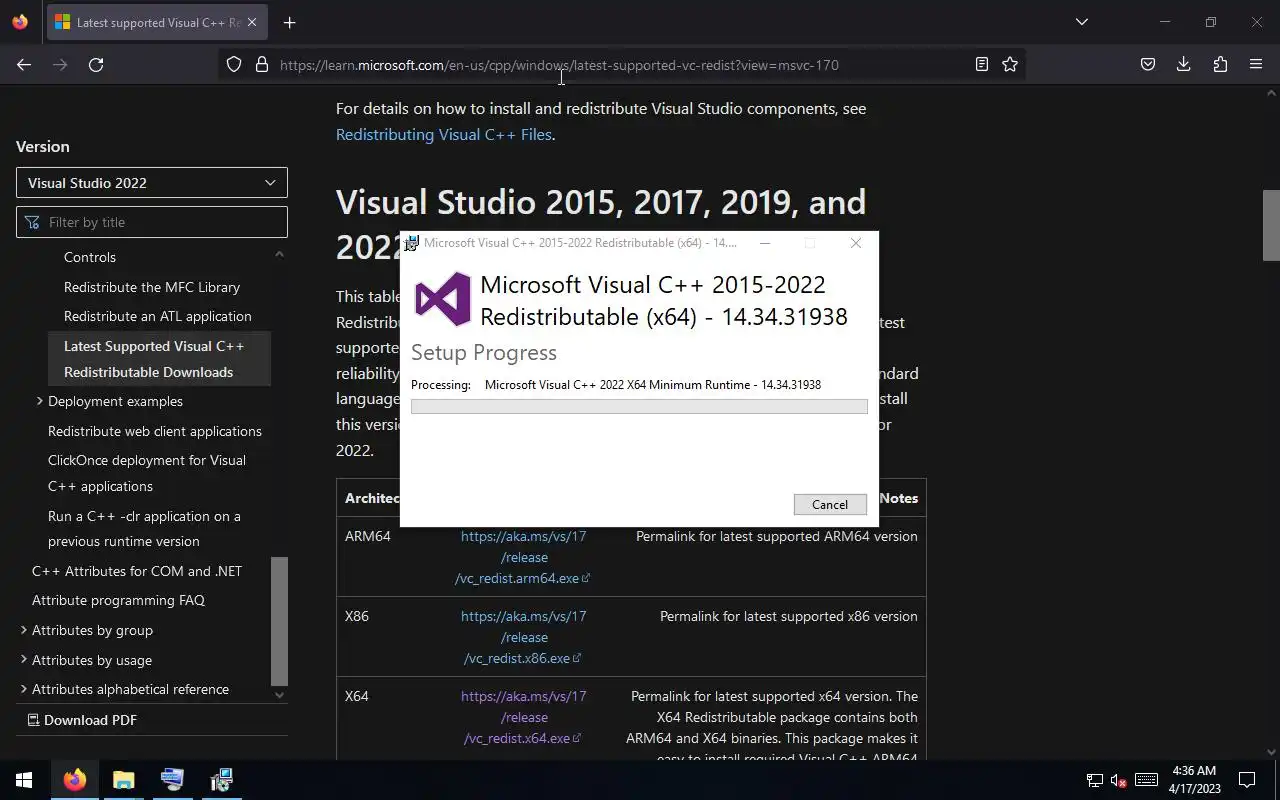Click the Visual Studio logo in installer
Viewport: 1280px width, 800px height.
(x=443, y=299)
